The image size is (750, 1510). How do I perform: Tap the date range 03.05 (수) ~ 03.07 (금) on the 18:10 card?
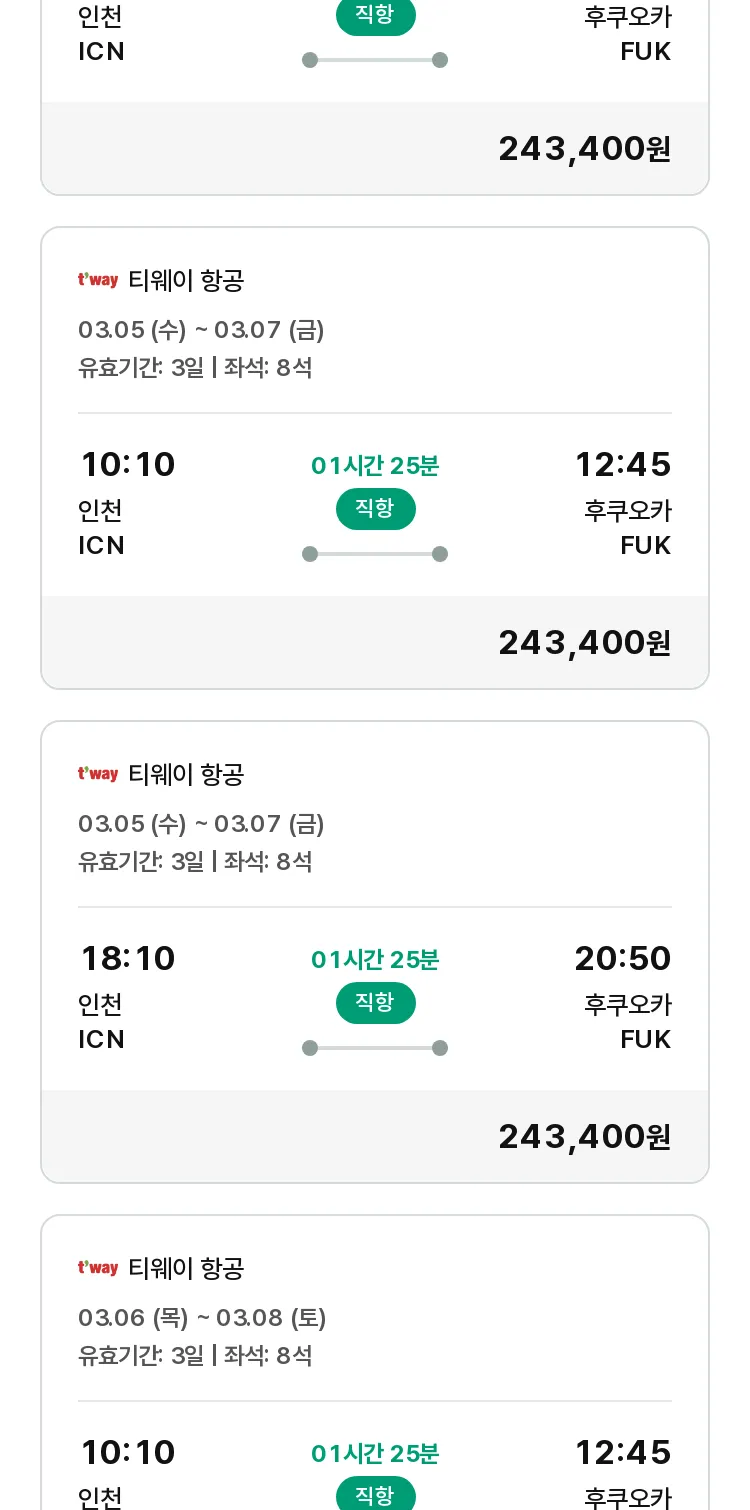pyautogui.click(x=201, y=824)
